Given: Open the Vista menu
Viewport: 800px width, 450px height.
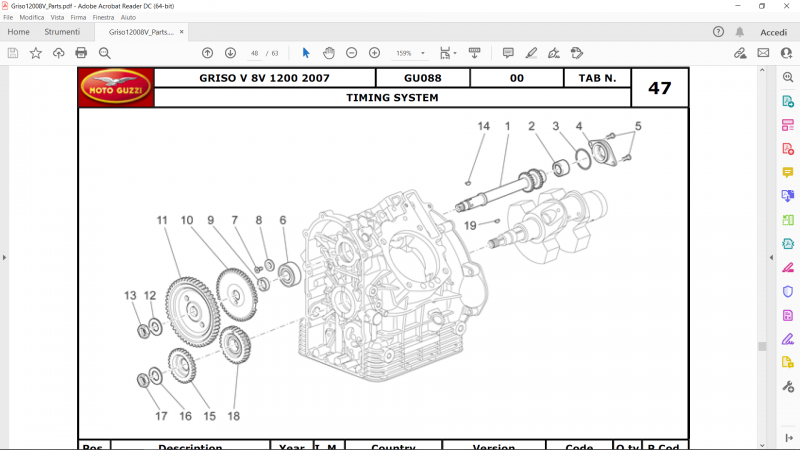Looking at the screenshot, I should click(x=57, y=17).
